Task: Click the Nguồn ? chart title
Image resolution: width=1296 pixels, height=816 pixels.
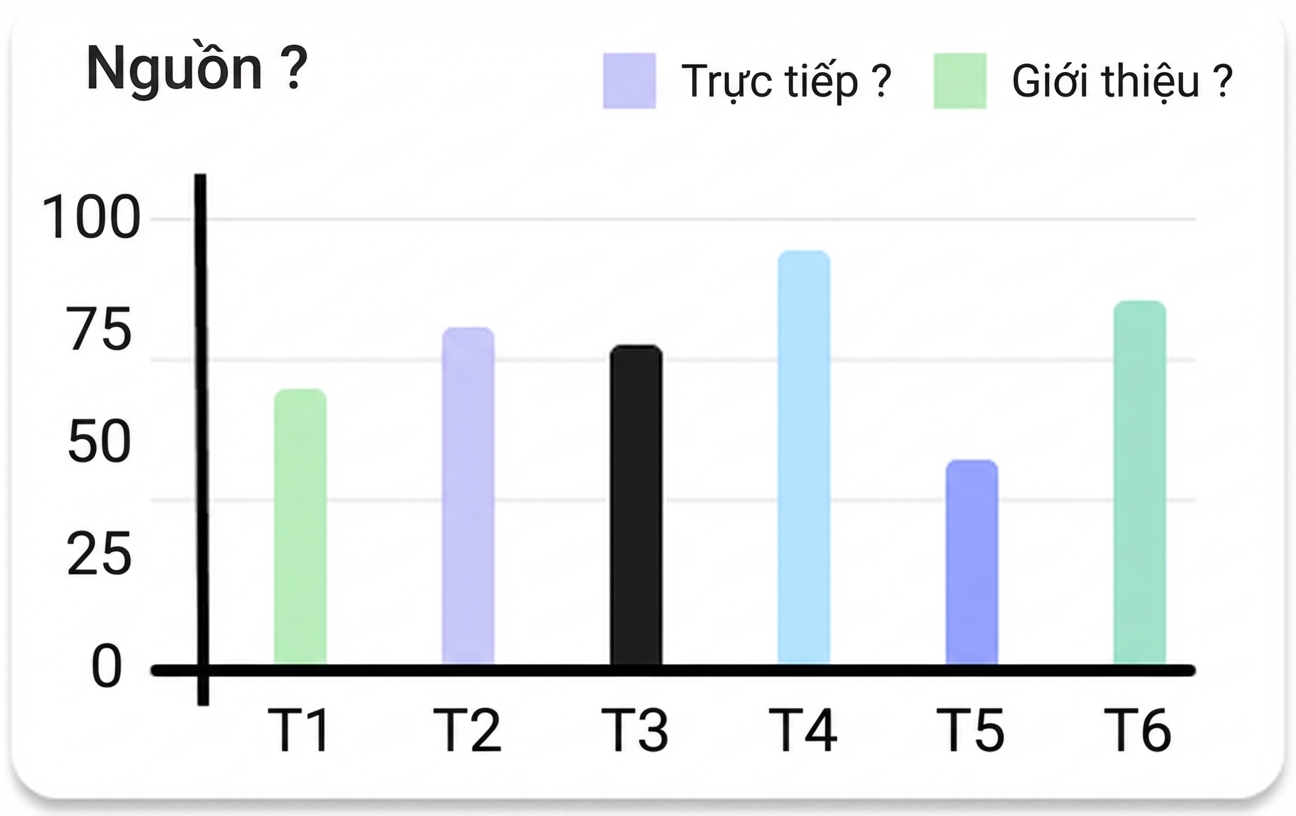Action: pos(196,70)
